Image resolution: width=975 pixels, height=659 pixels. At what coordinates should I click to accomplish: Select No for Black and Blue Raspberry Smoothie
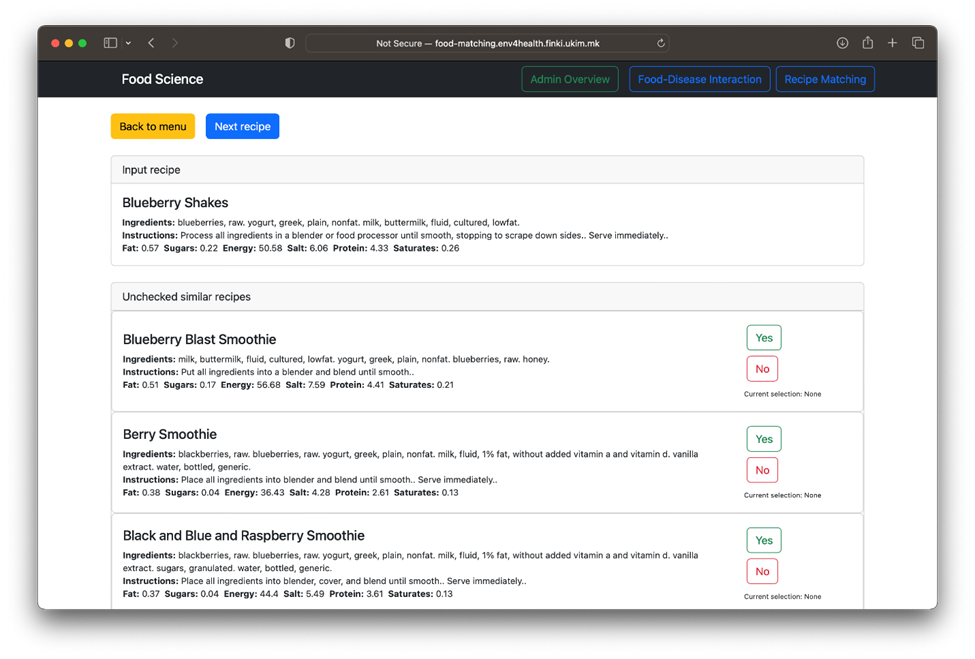pyautogui.click(x=762, y=571)
